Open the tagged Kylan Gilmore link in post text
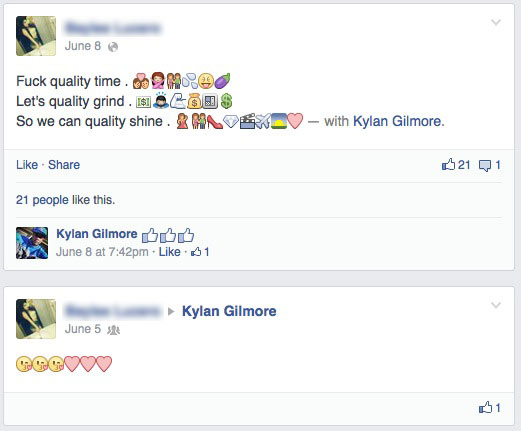The height and width of the screenshot is (431, 521). pos(399,121)
